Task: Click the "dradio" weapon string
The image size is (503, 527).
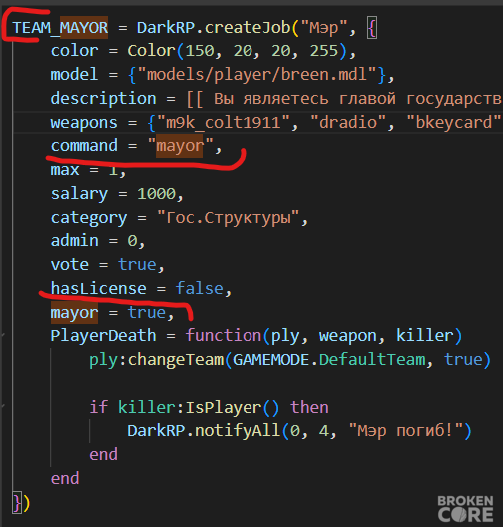Action: coord(348,123)
